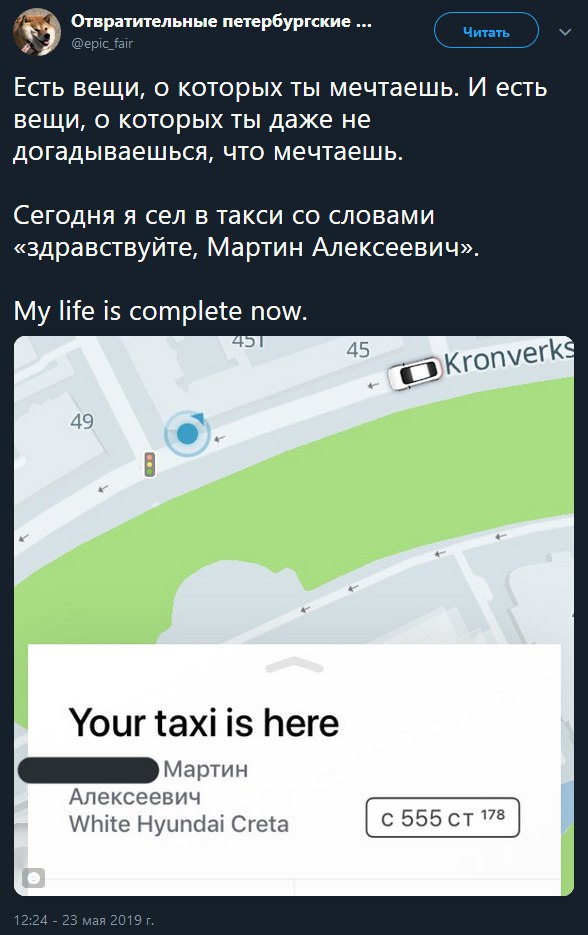Click the traffic light icon on map

click(150, 464)
